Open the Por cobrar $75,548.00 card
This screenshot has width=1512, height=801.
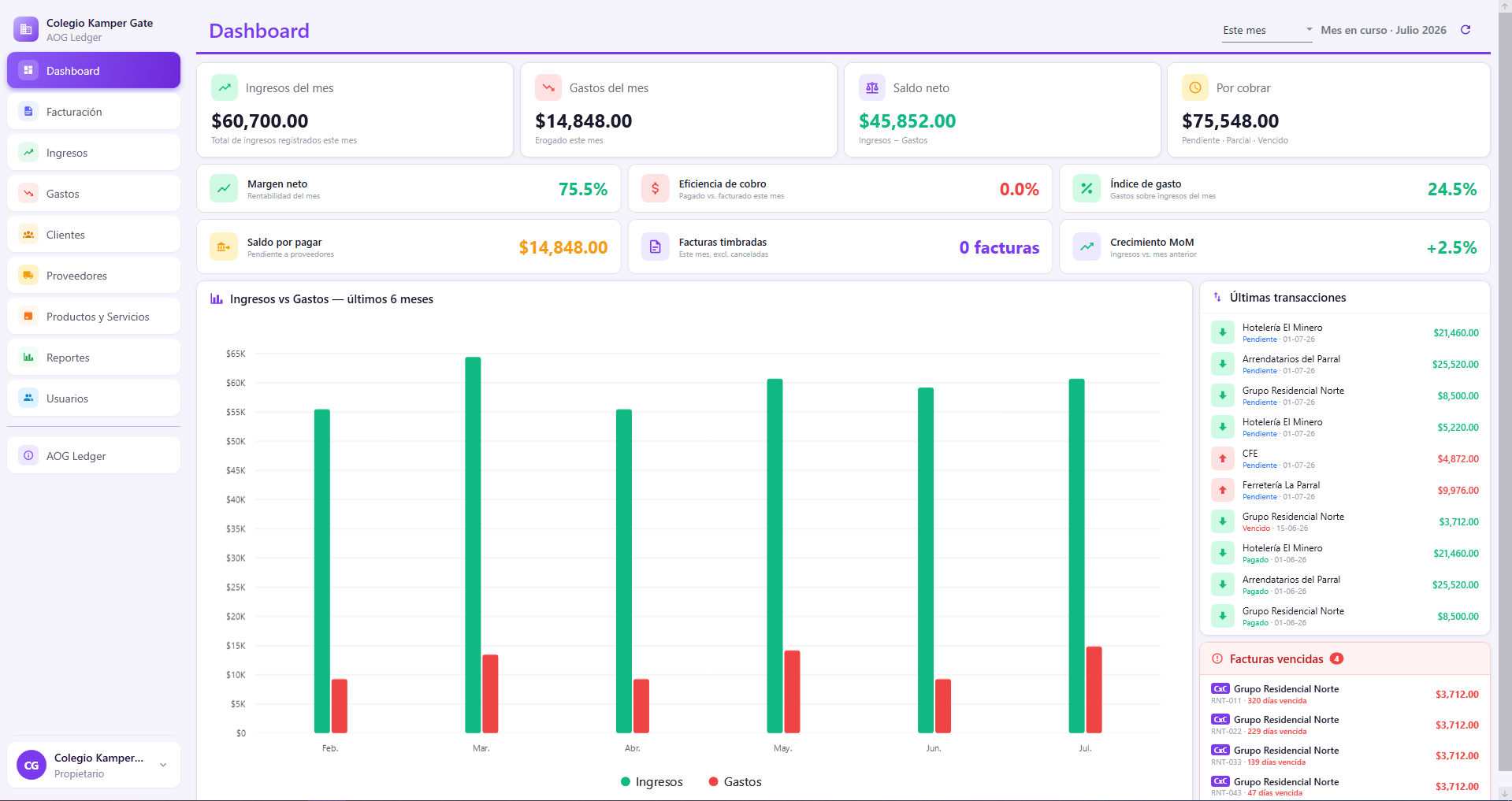[x=1328, y=109]
